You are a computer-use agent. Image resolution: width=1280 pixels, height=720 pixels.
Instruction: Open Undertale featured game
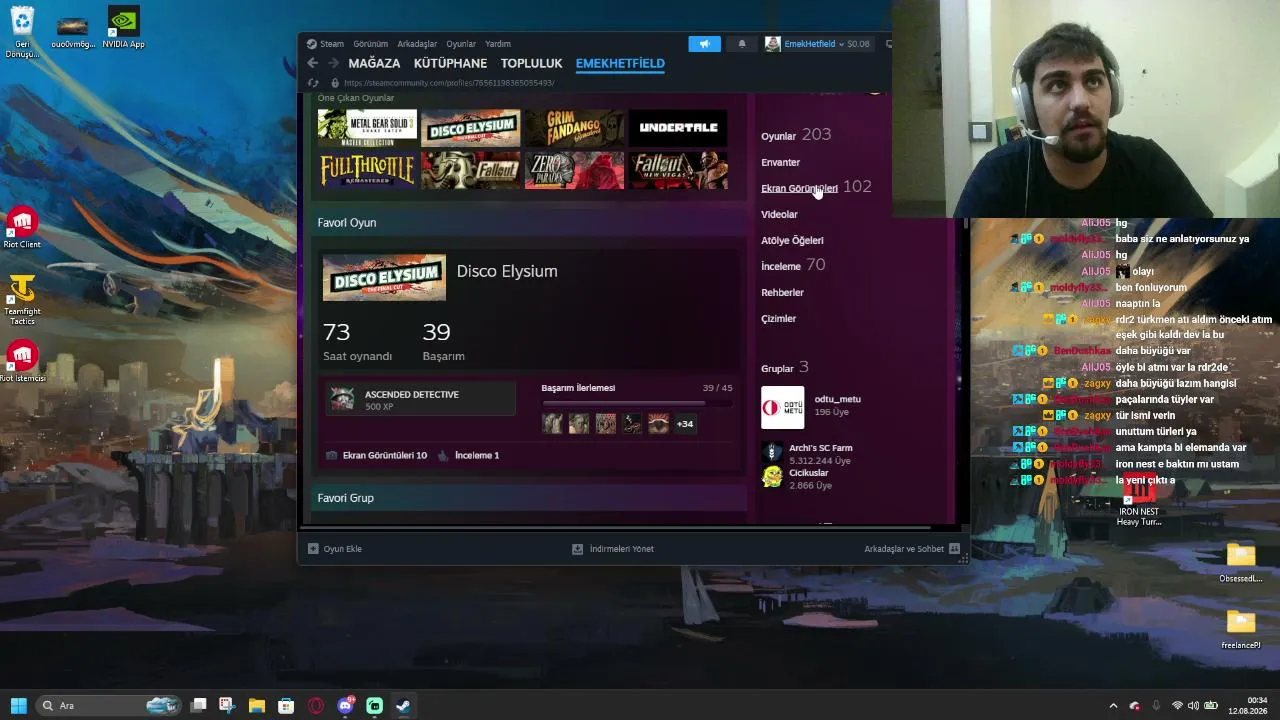click(678, 127)
